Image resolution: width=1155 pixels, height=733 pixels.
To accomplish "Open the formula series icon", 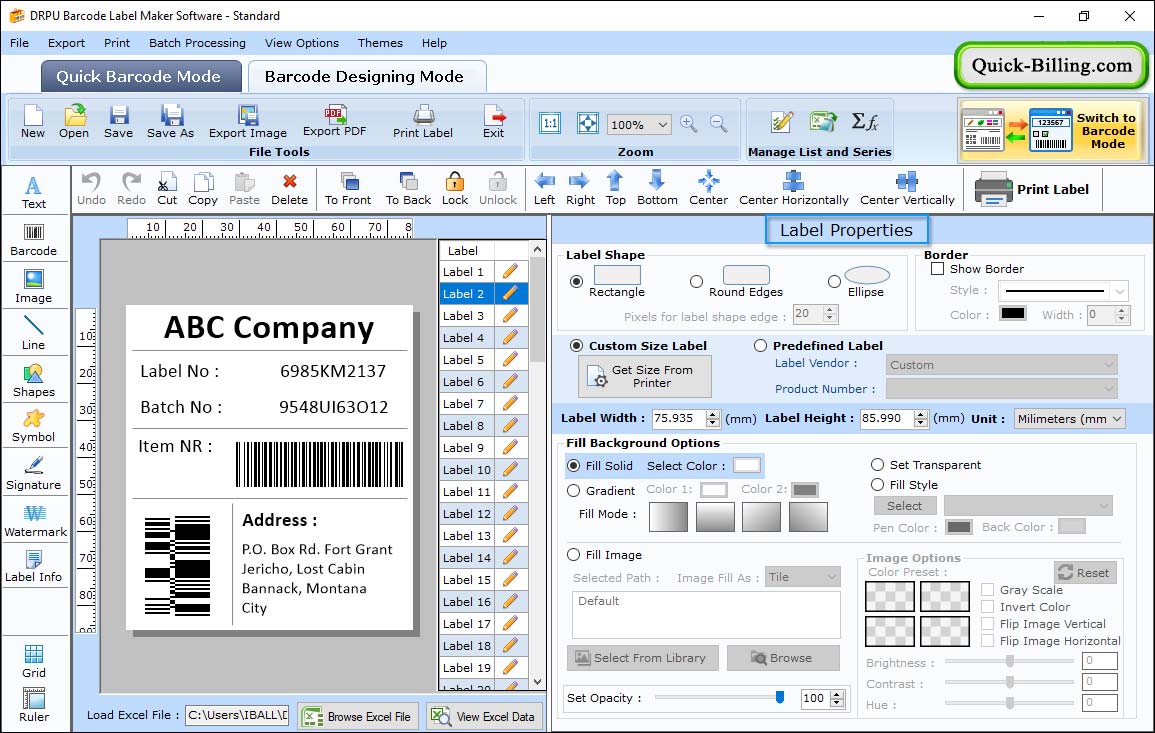I will (865, 122).
